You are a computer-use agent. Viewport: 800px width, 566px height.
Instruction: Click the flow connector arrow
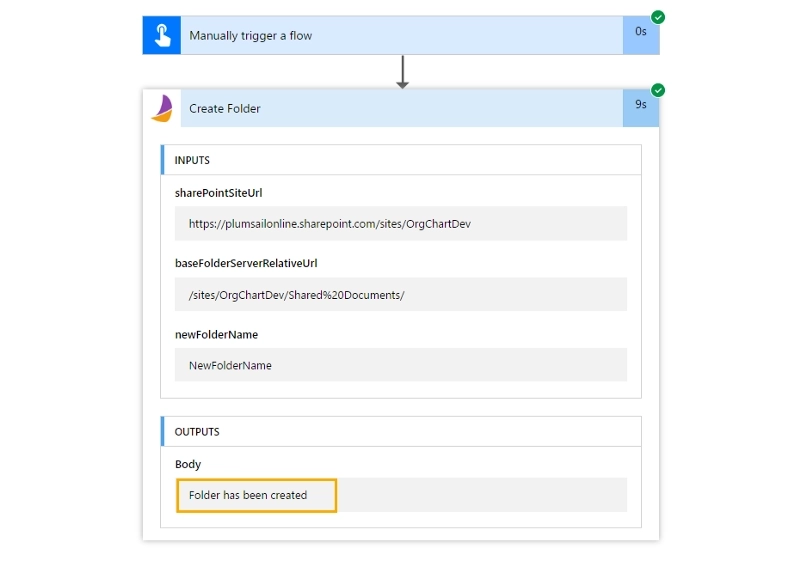tap(403, 71)
